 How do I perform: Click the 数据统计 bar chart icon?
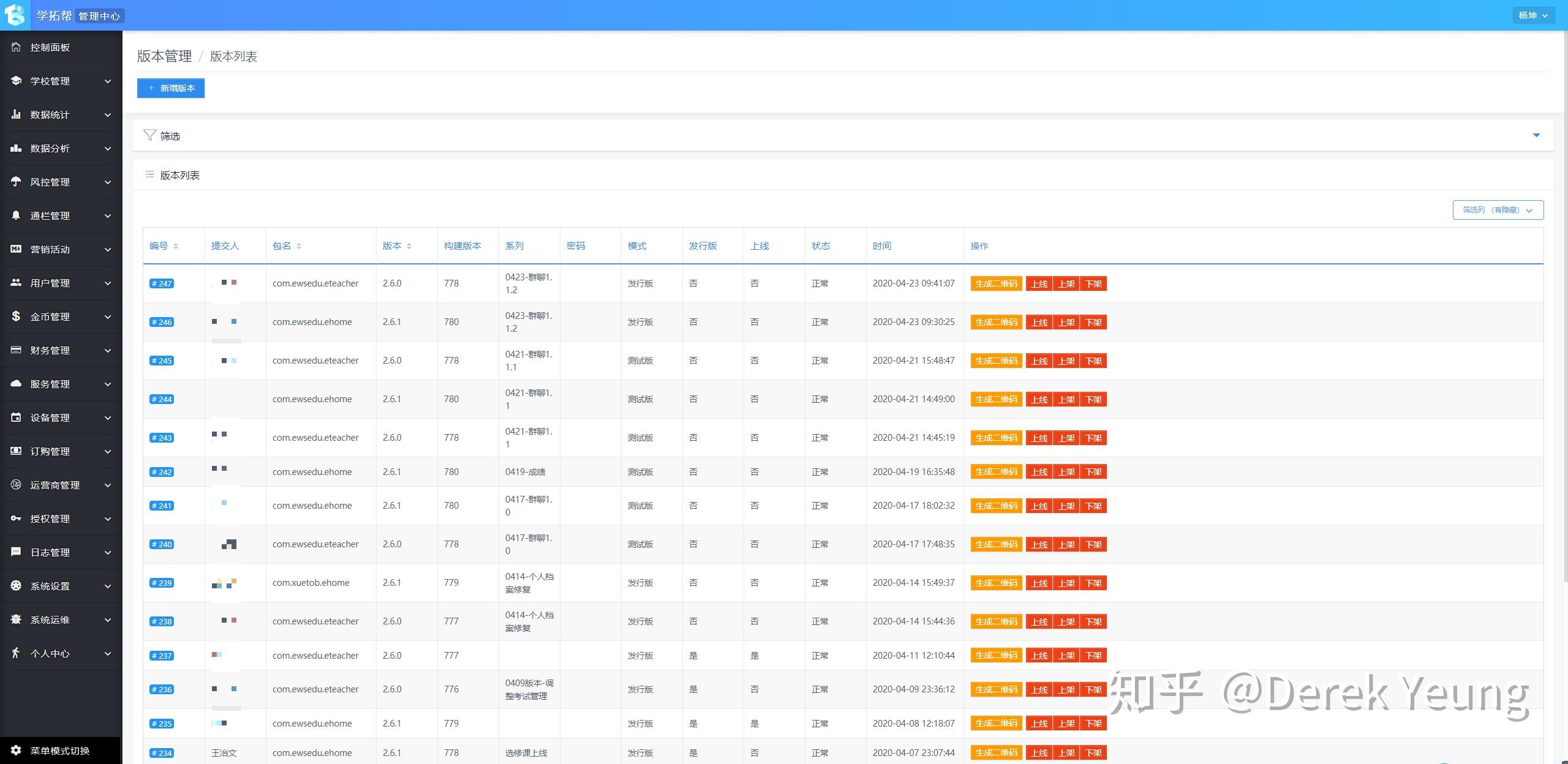coord(16,114)
